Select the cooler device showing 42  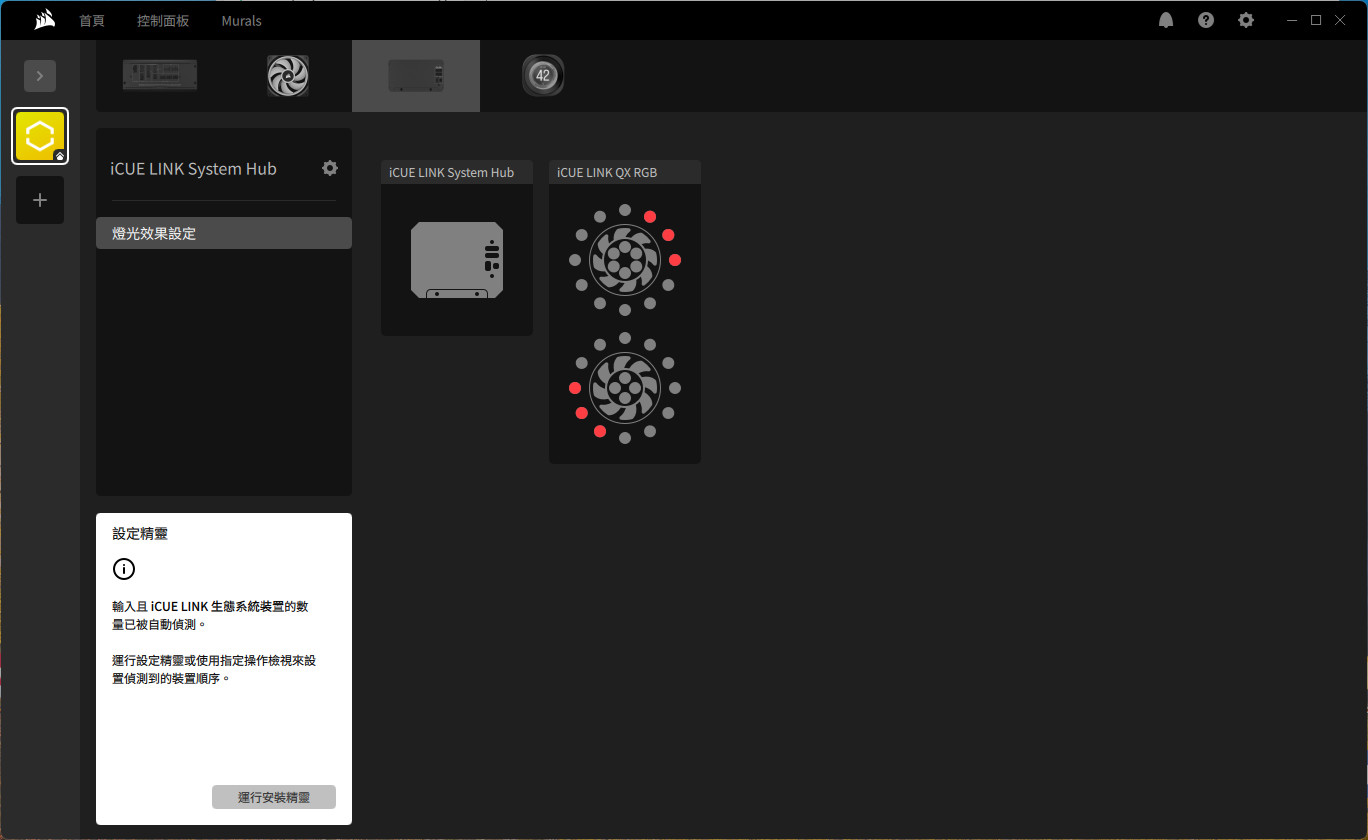543,75
